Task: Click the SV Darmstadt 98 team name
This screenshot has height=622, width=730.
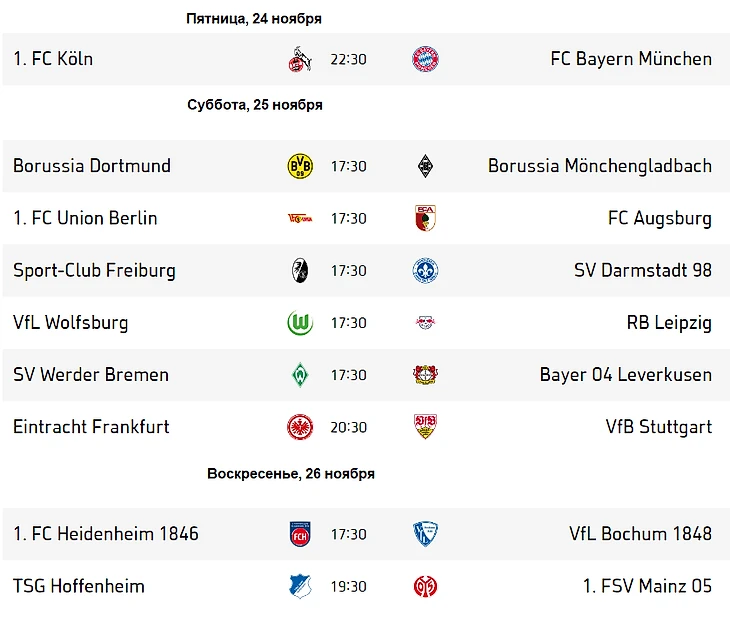Action: [643, 270]
